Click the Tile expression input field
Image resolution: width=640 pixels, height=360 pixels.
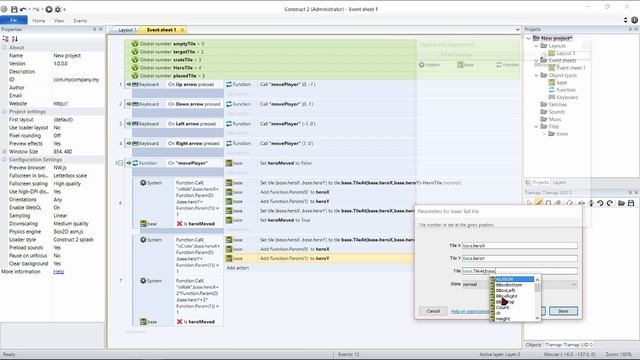(x=520, y=271)
